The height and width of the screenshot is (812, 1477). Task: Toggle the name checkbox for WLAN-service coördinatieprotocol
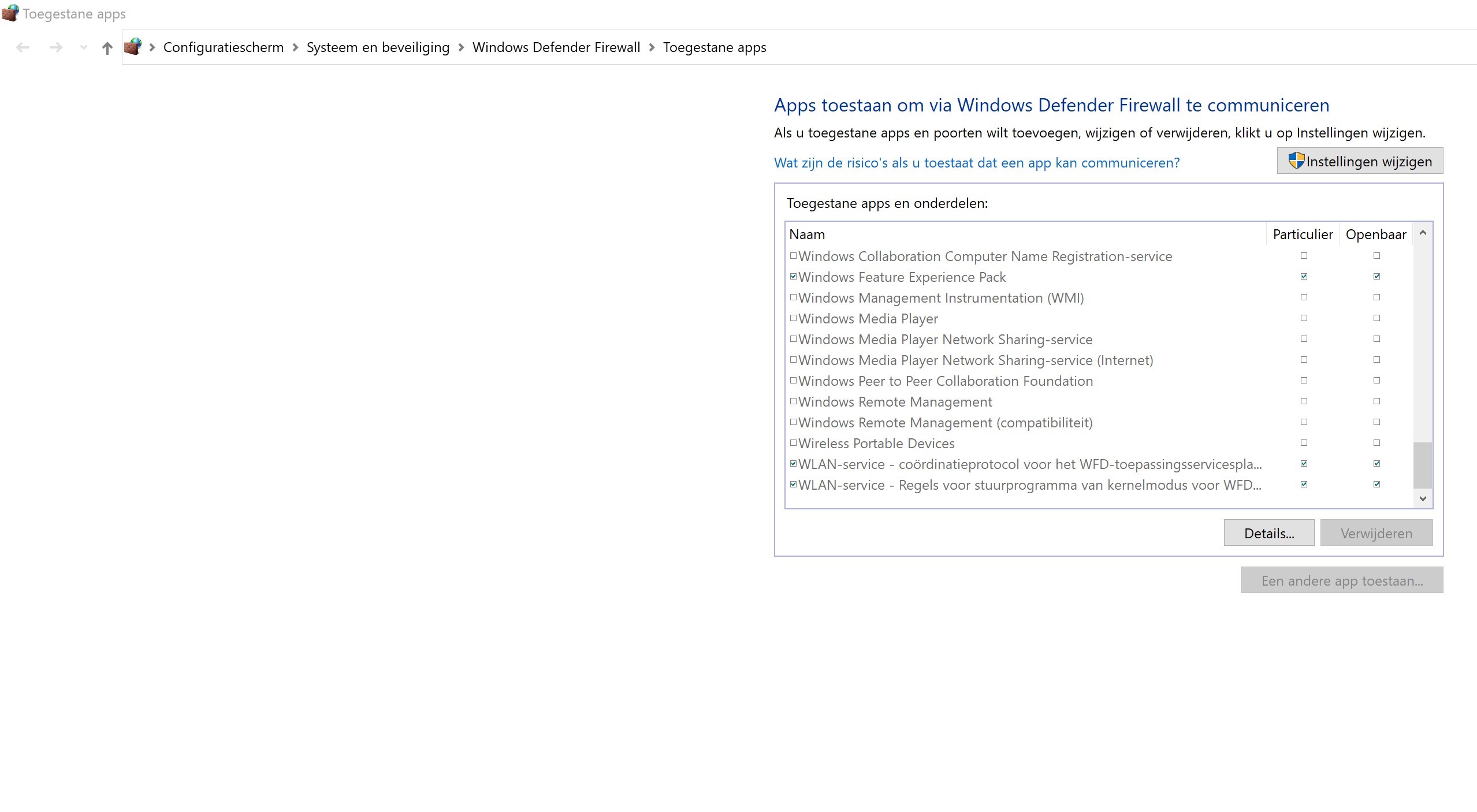point(793,464)
